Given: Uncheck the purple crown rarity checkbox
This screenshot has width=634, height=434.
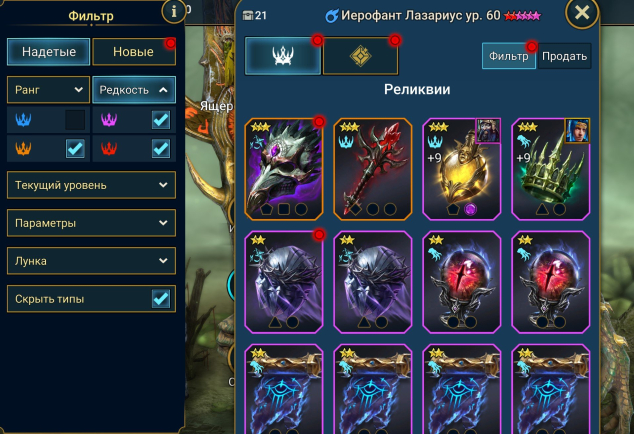Looking at the screenshot, I should pyautogui.click(x=161, y=120).
